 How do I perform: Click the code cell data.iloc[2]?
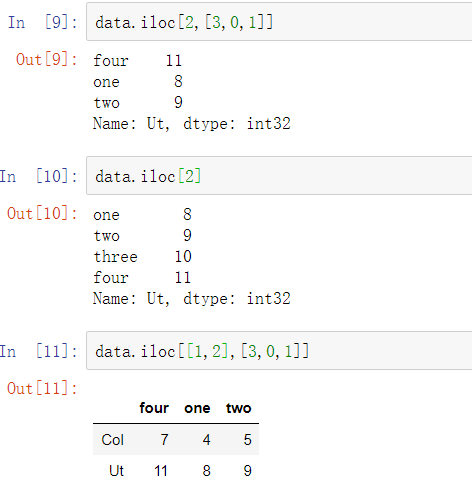(279, 176)
